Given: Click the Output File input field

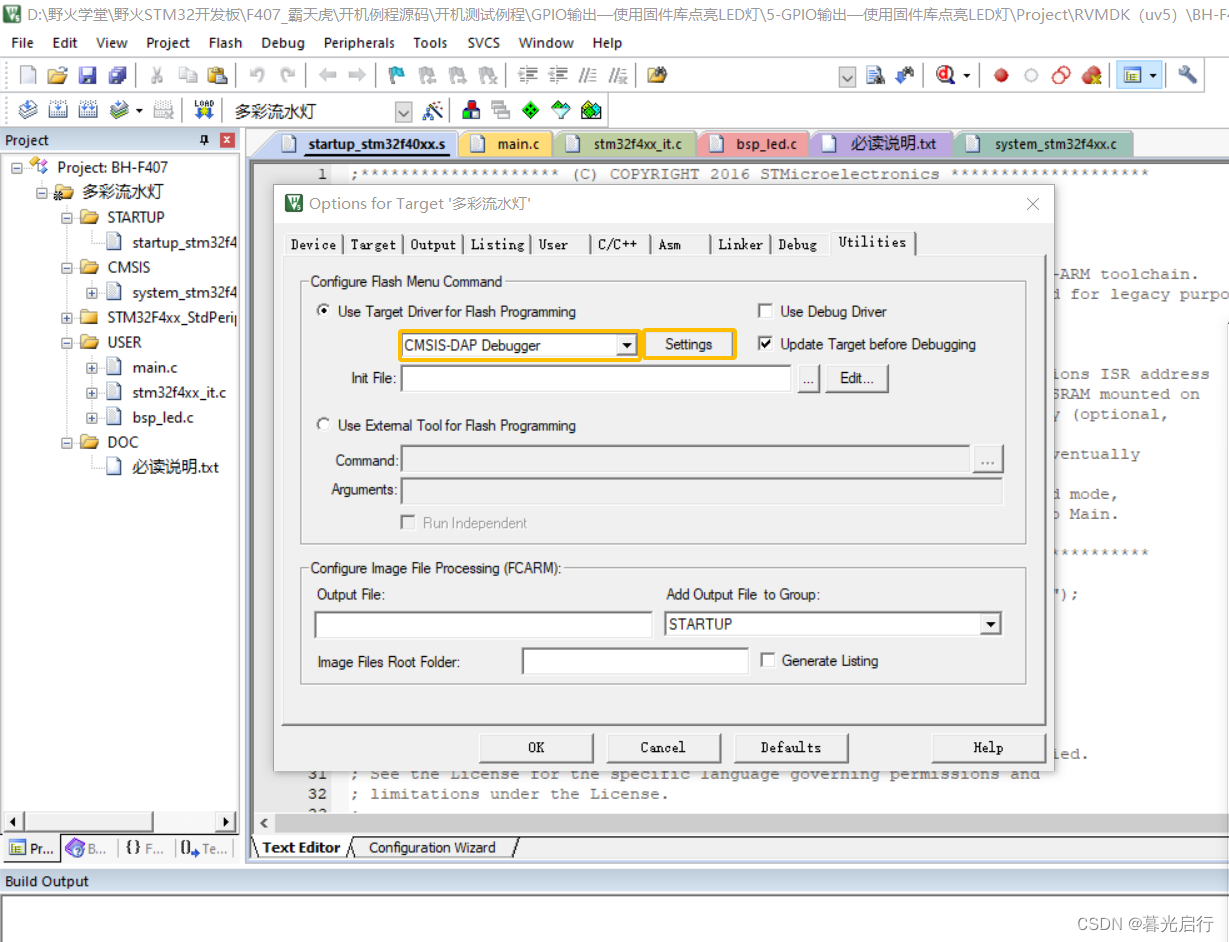Looking at the screenshot, I should coord(483,625).
